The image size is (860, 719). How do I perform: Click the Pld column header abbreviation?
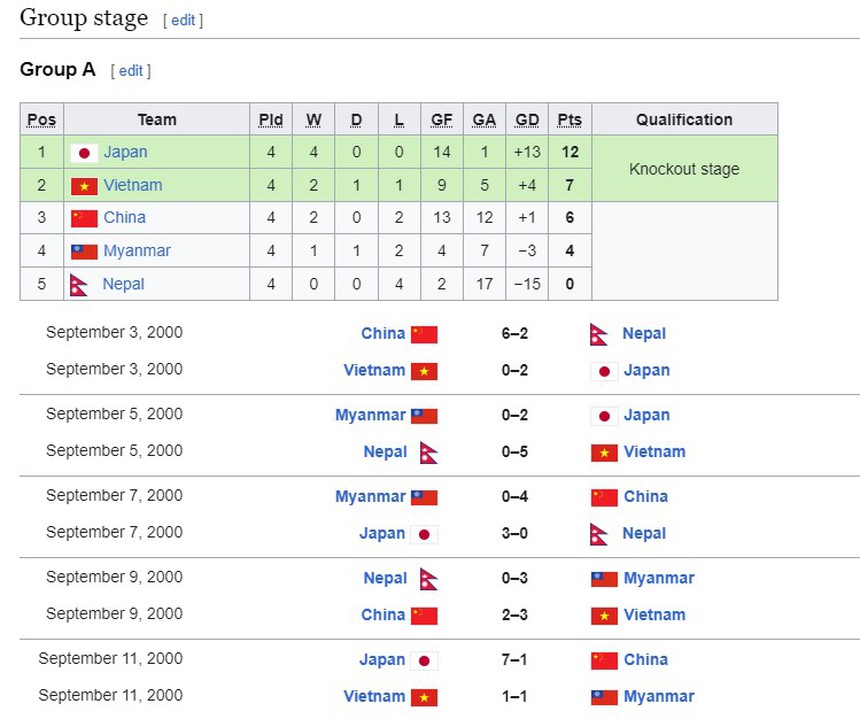coord(270,120)
